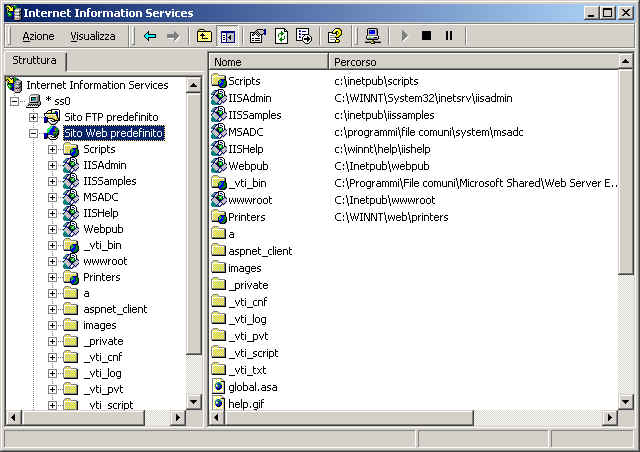The image size is (640, 452).
Task: Expand the Webpub tree node
Action: (52, 229)
